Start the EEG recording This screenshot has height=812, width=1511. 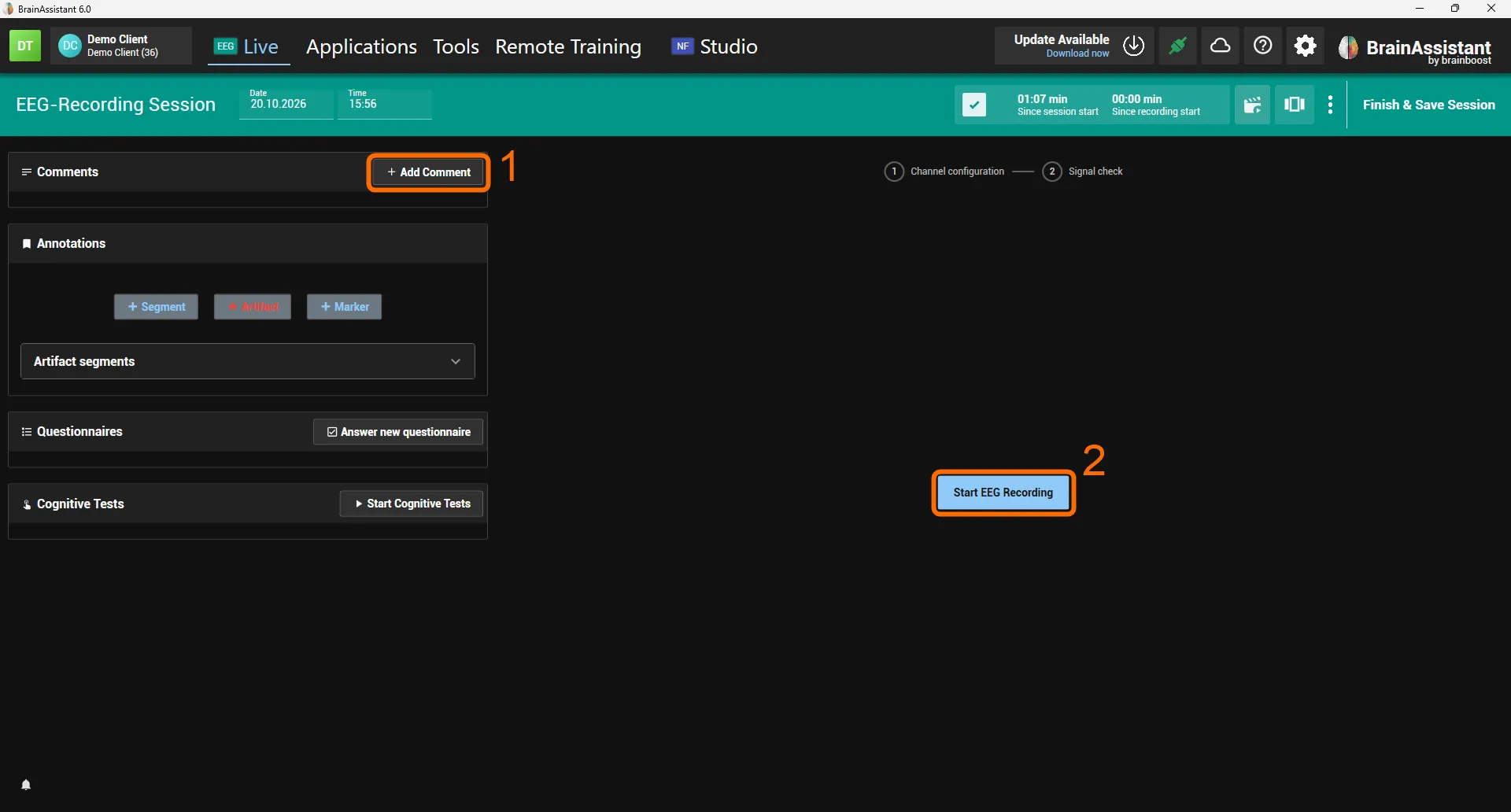[1003, 493]
